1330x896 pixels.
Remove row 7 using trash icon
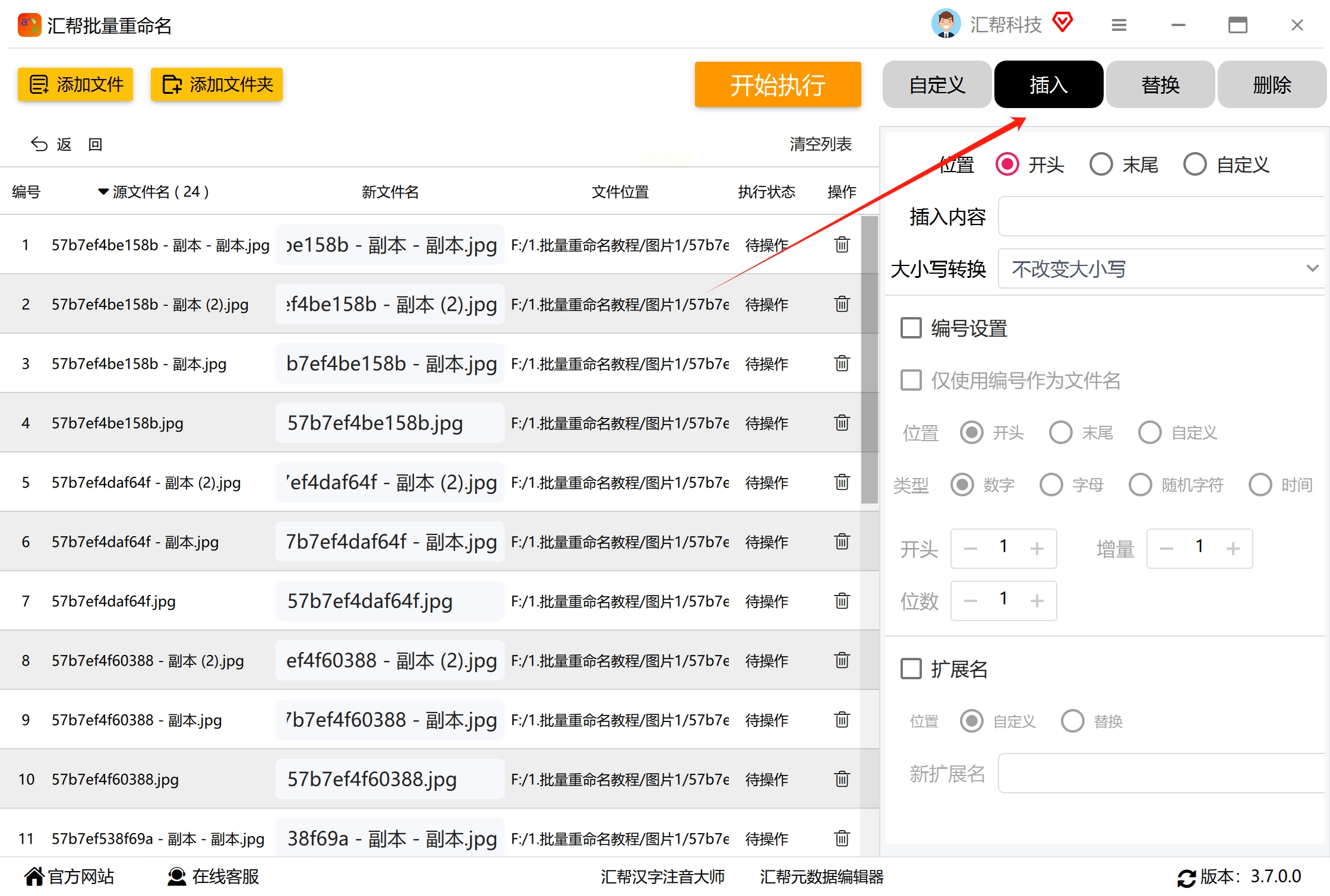842,601
